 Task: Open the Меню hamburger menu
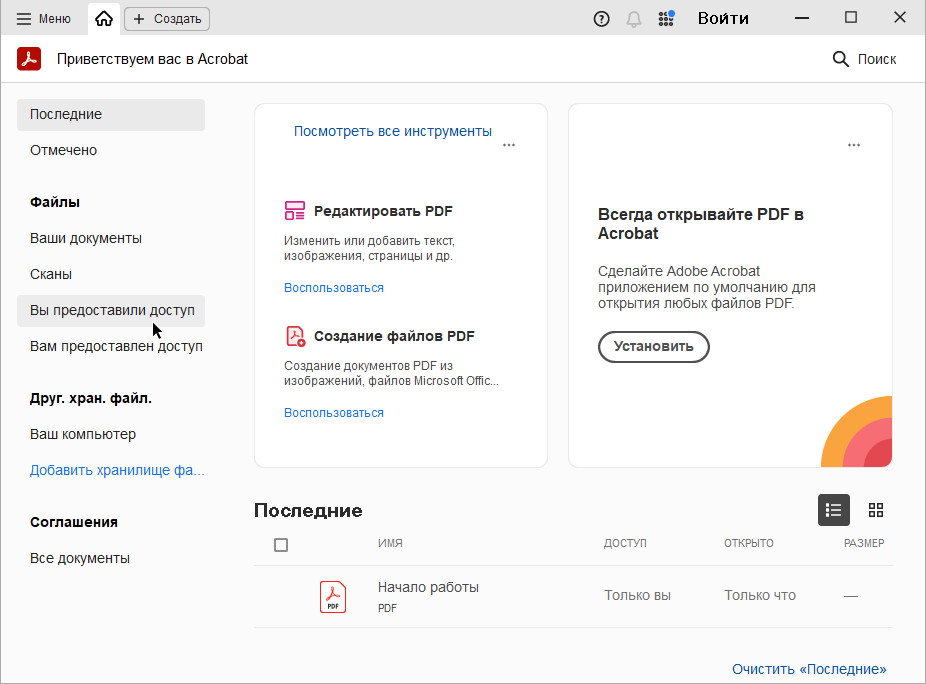pyautogui.click(x=44, y=18)
